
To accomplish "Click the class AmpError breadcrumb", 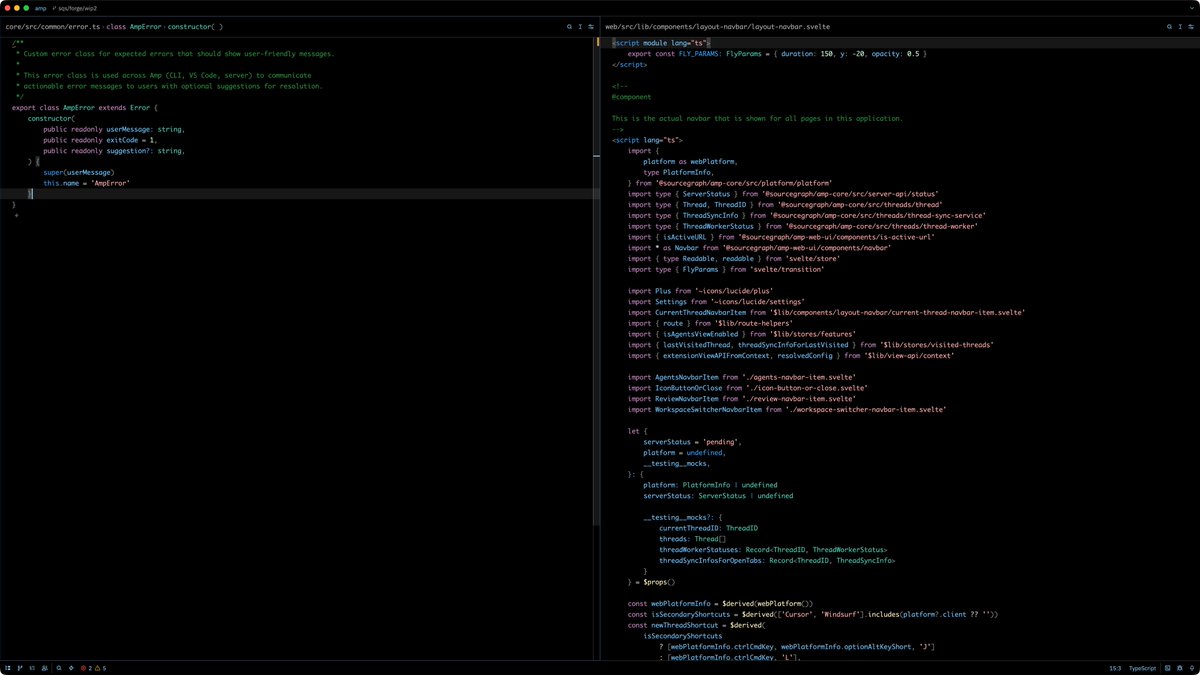I will click(134, 27).
